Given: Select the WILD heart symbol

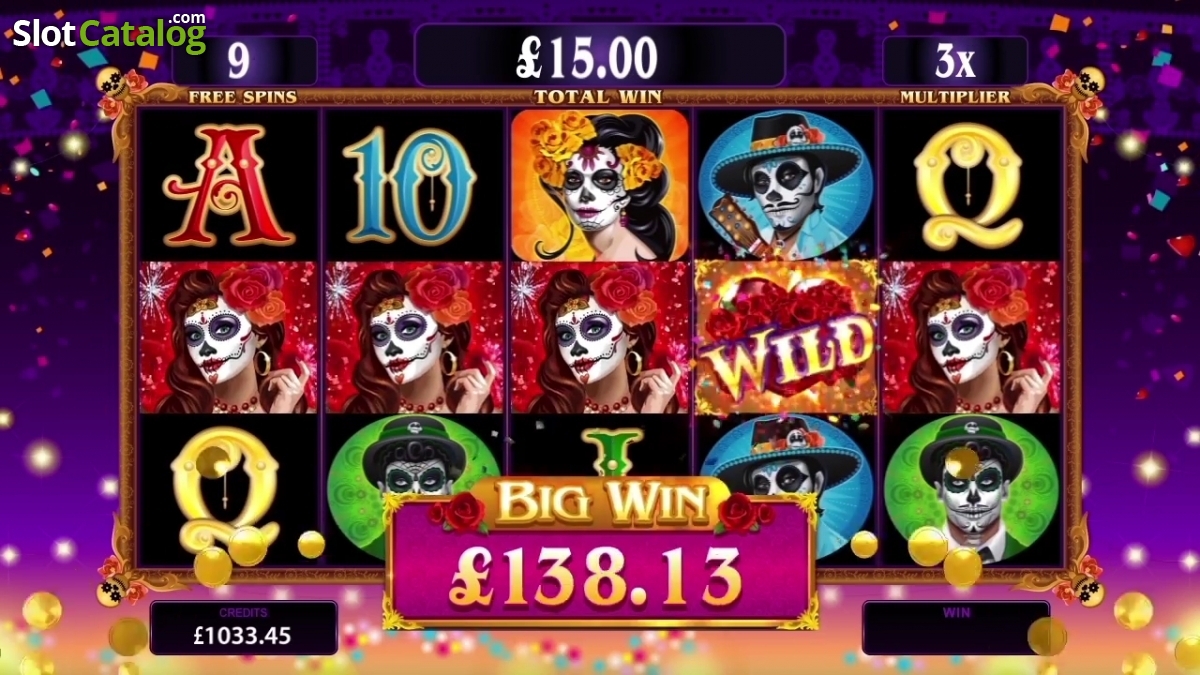Looking at the screenshot, I should (x=785, y=338).
